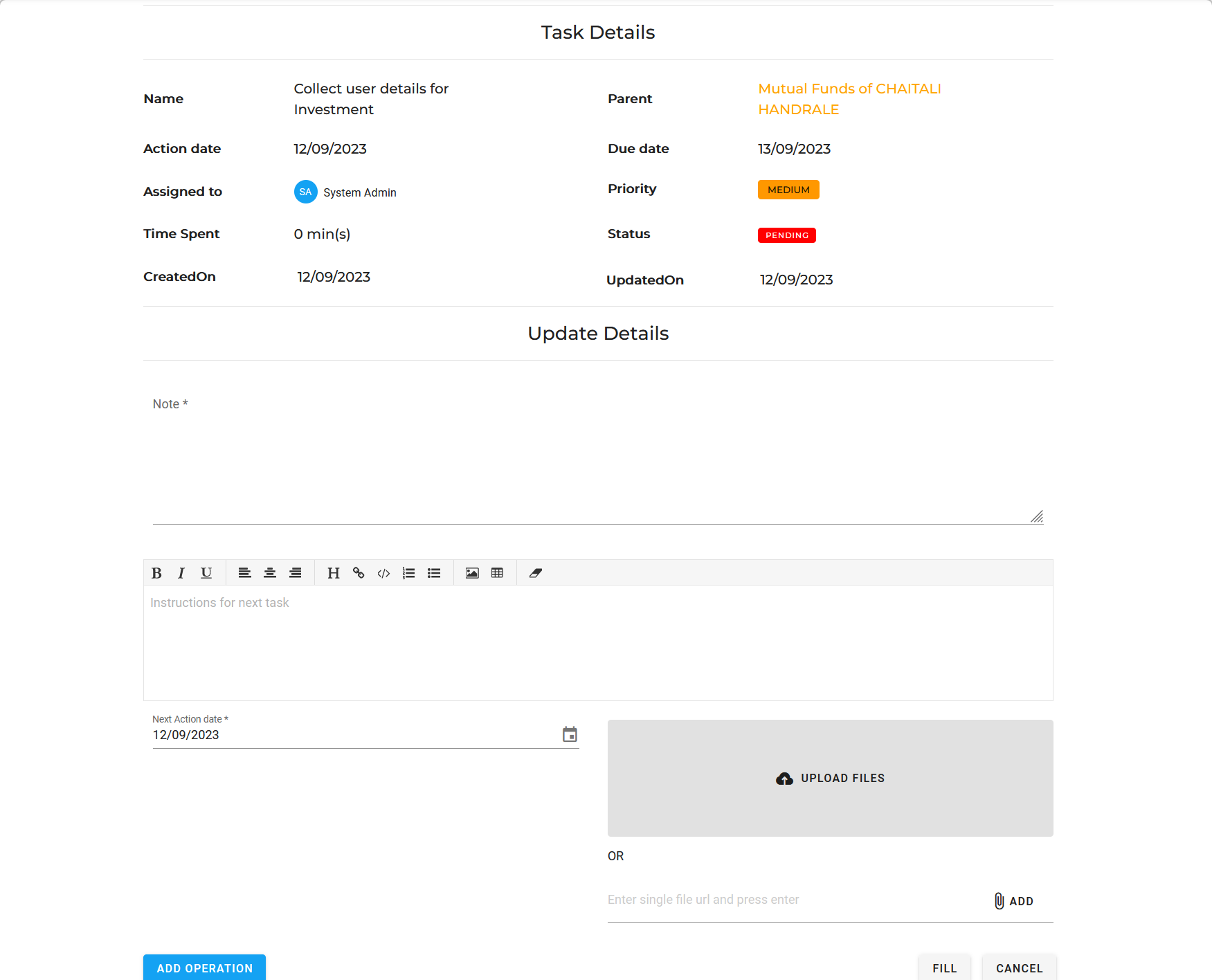Insert an image into the instructions
The height and width of the screenshot is (980, 1212).
472,573
